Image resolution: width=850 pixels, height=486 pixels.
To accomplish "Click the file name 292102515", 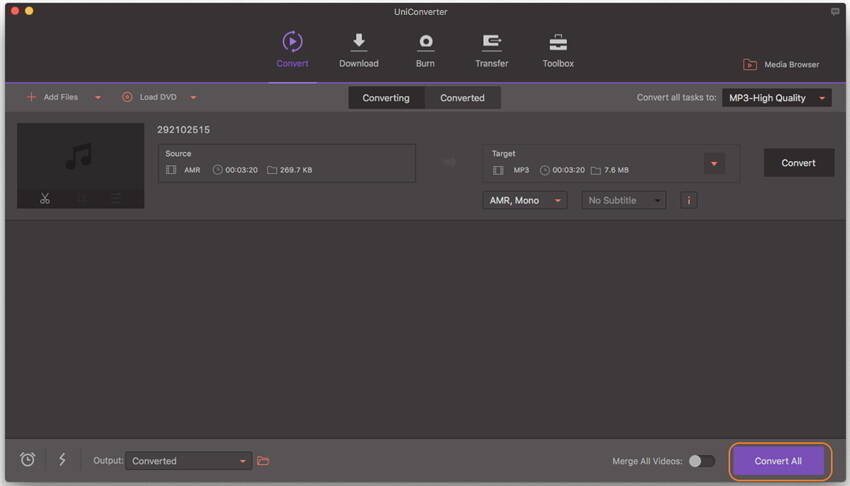I will [x=183, y=129].
